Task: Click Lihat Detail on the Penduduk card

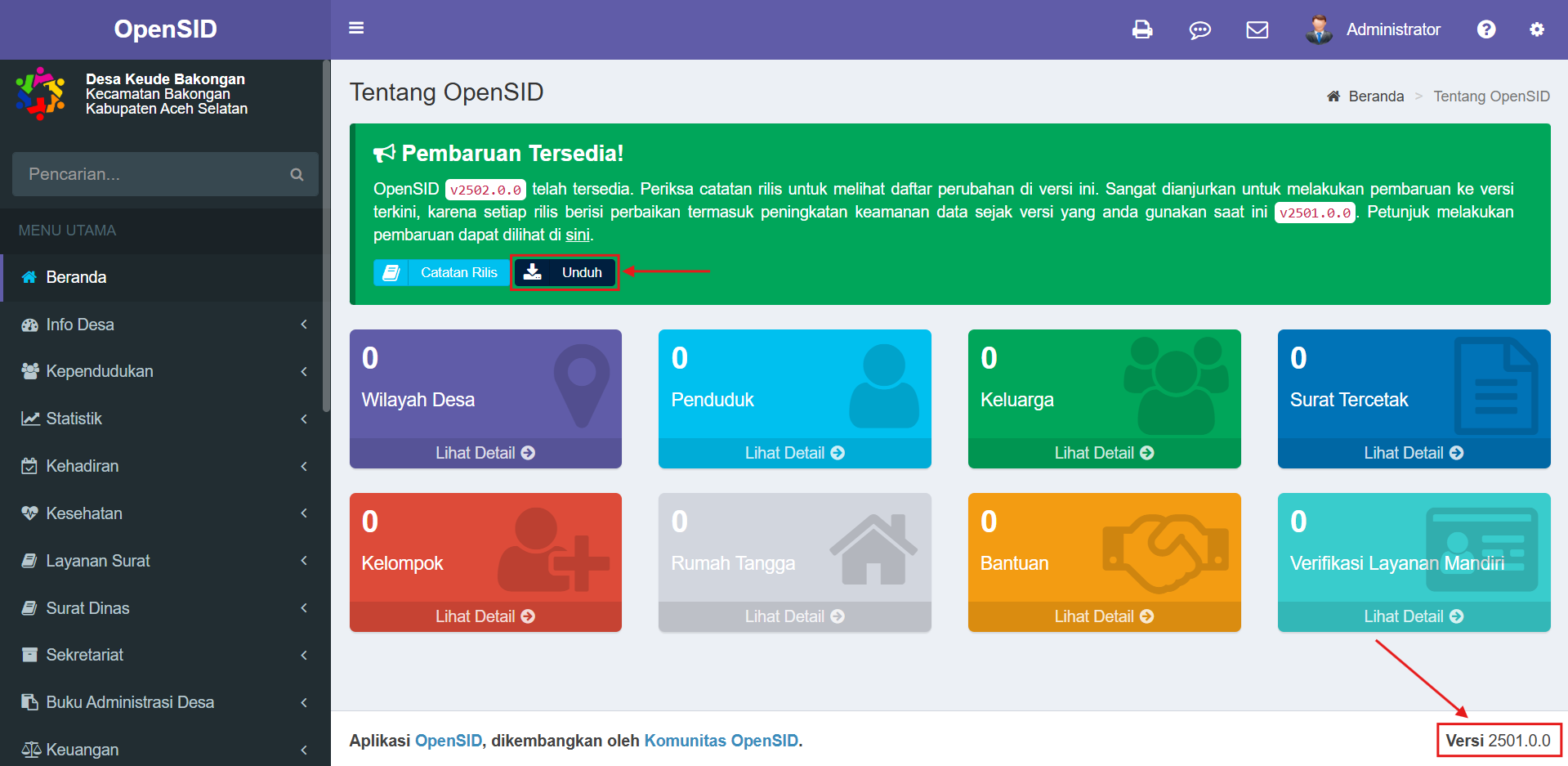Action: [793, 452]
